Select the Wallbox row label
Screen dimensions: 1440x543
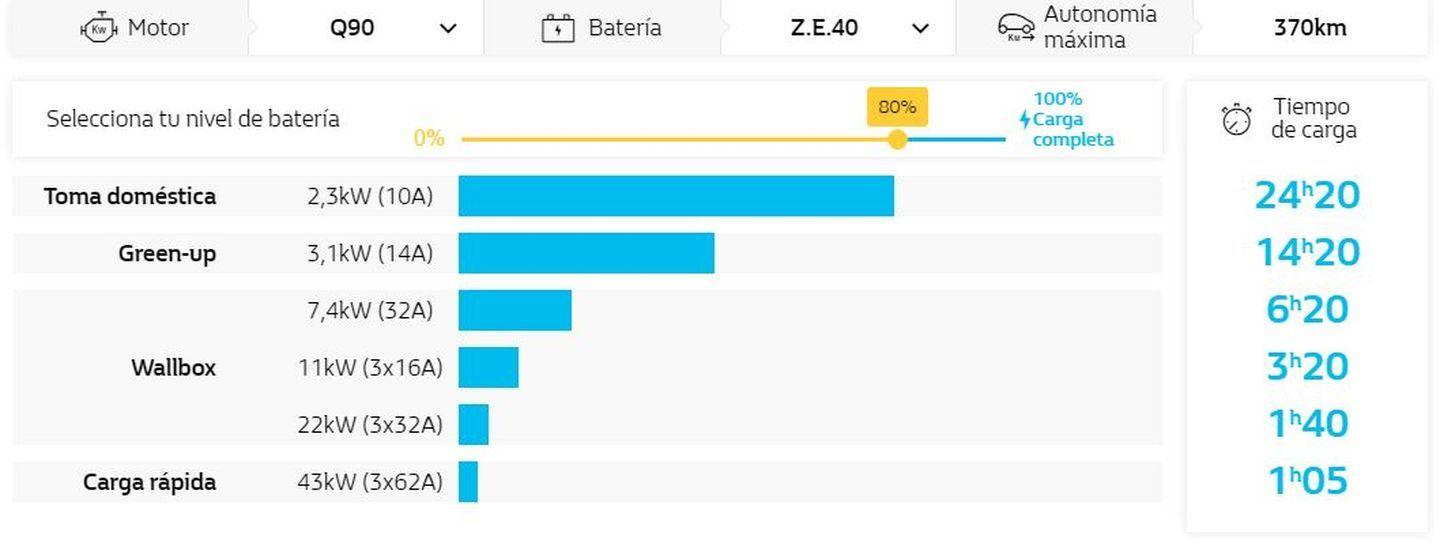pos(173,367)
